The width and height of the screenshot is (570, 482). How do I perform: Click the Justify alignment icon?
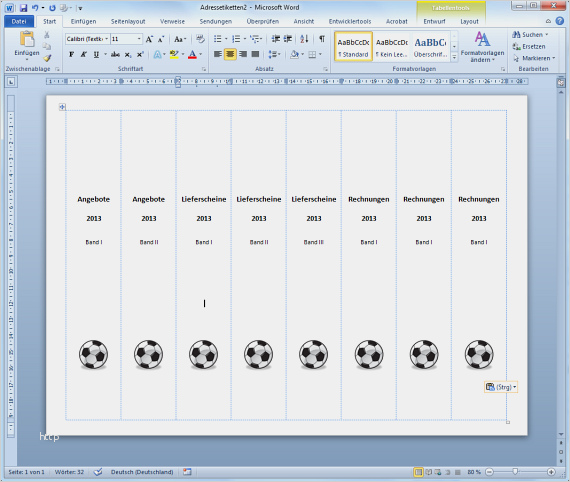click(x=256, y=54)
